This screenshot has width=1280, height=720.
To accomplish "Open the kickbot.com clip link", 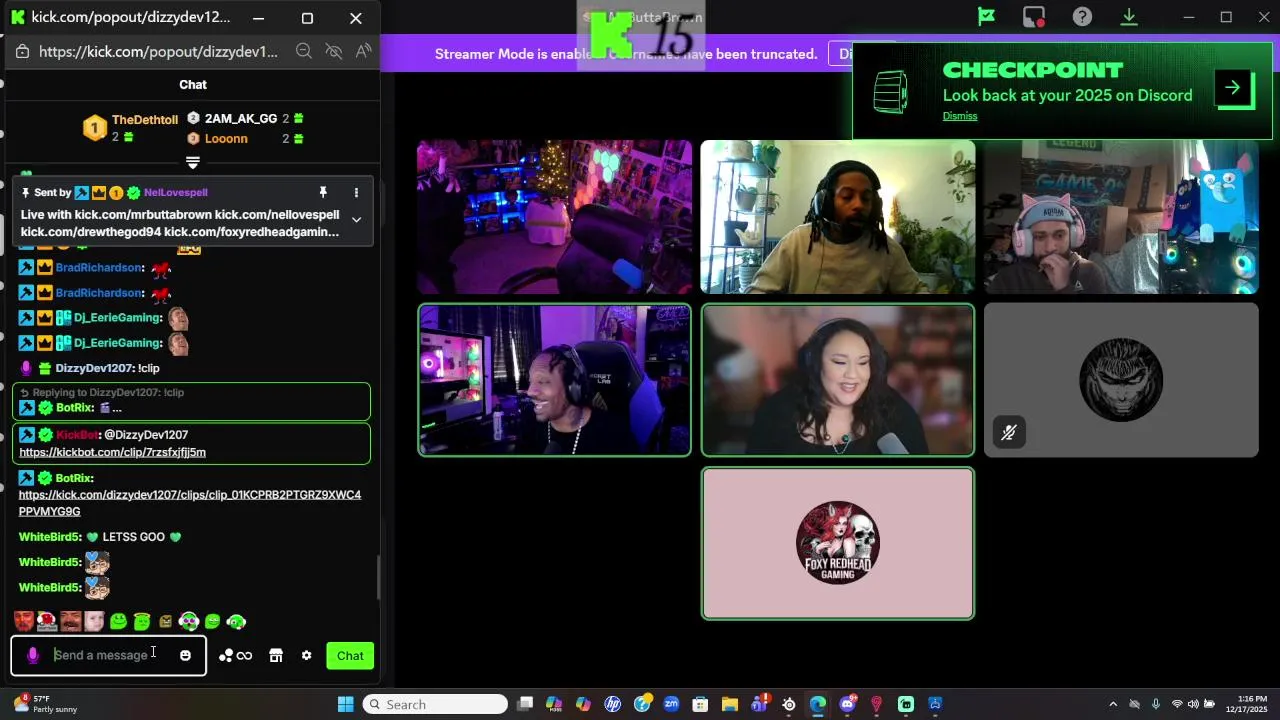I will click(x=112, y=452).
